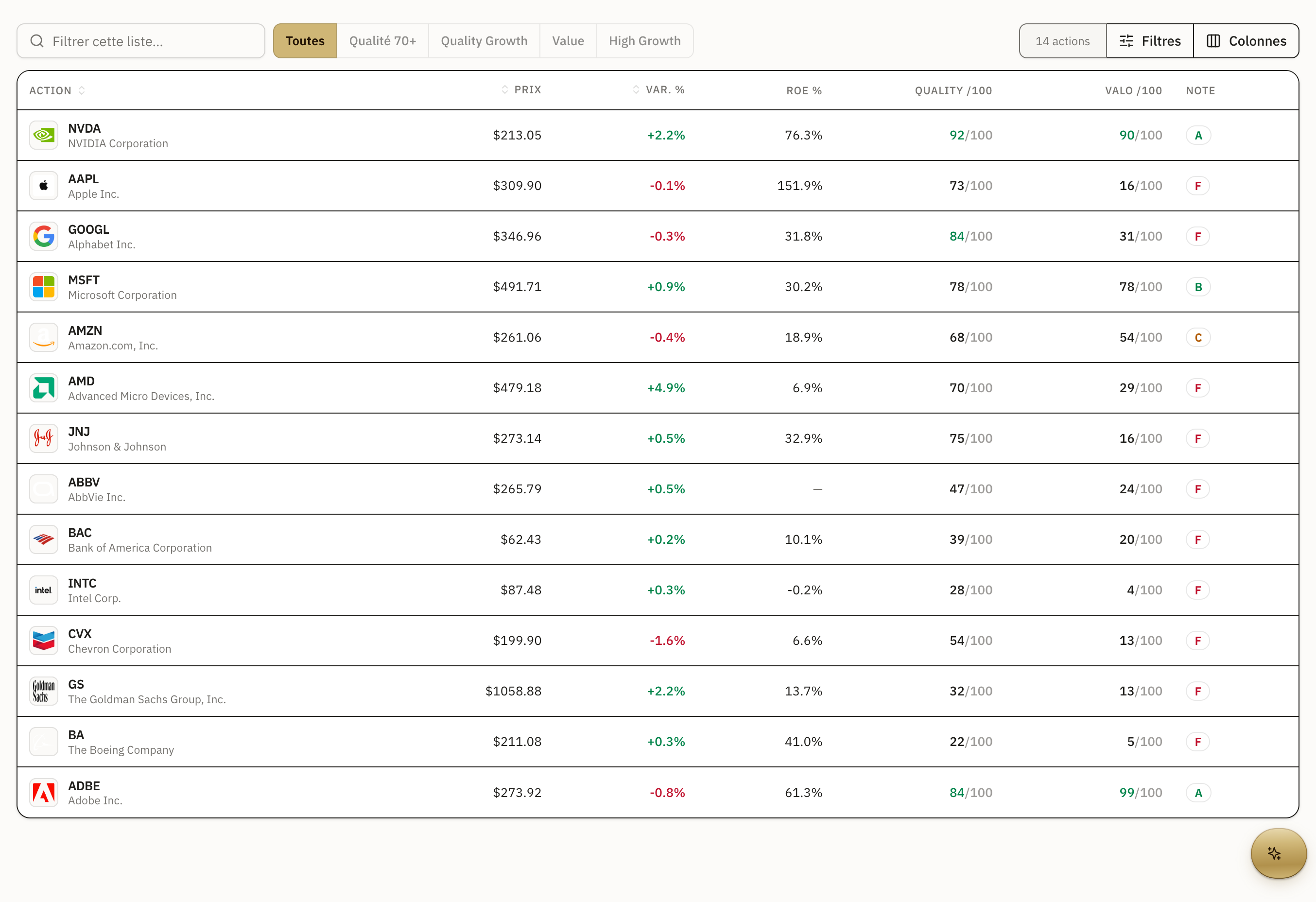Image resolution: width=1316 pixels, height=902 pixels.
Task: Click the AbbVie logo placeholder icon
Action: point(44,488)
